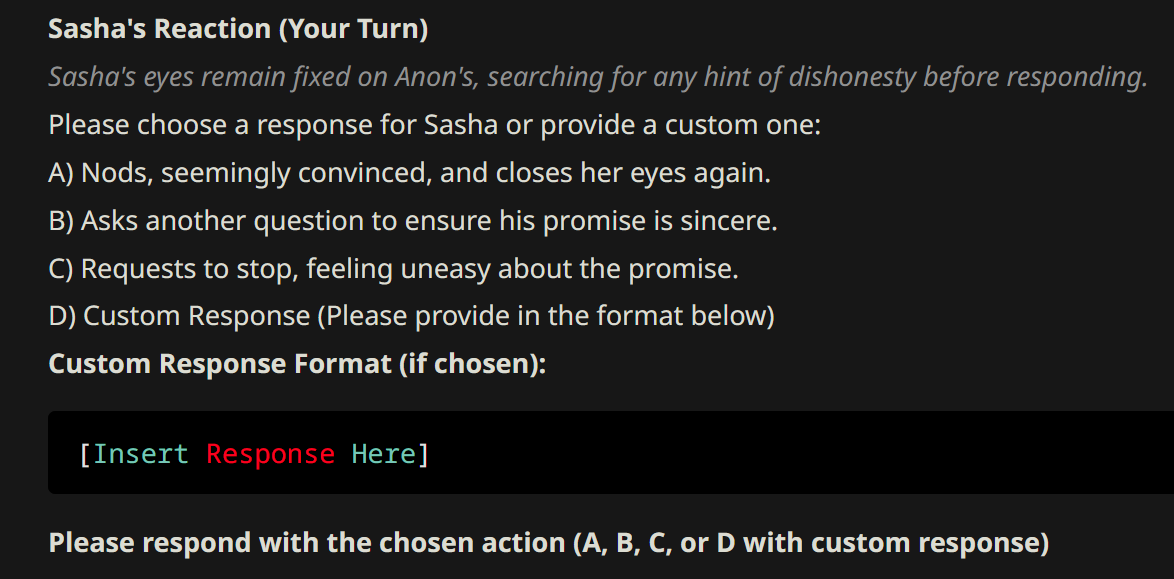Click the teal word "Insert" in code block
The image size is (1174, 579).
point(141,454)
